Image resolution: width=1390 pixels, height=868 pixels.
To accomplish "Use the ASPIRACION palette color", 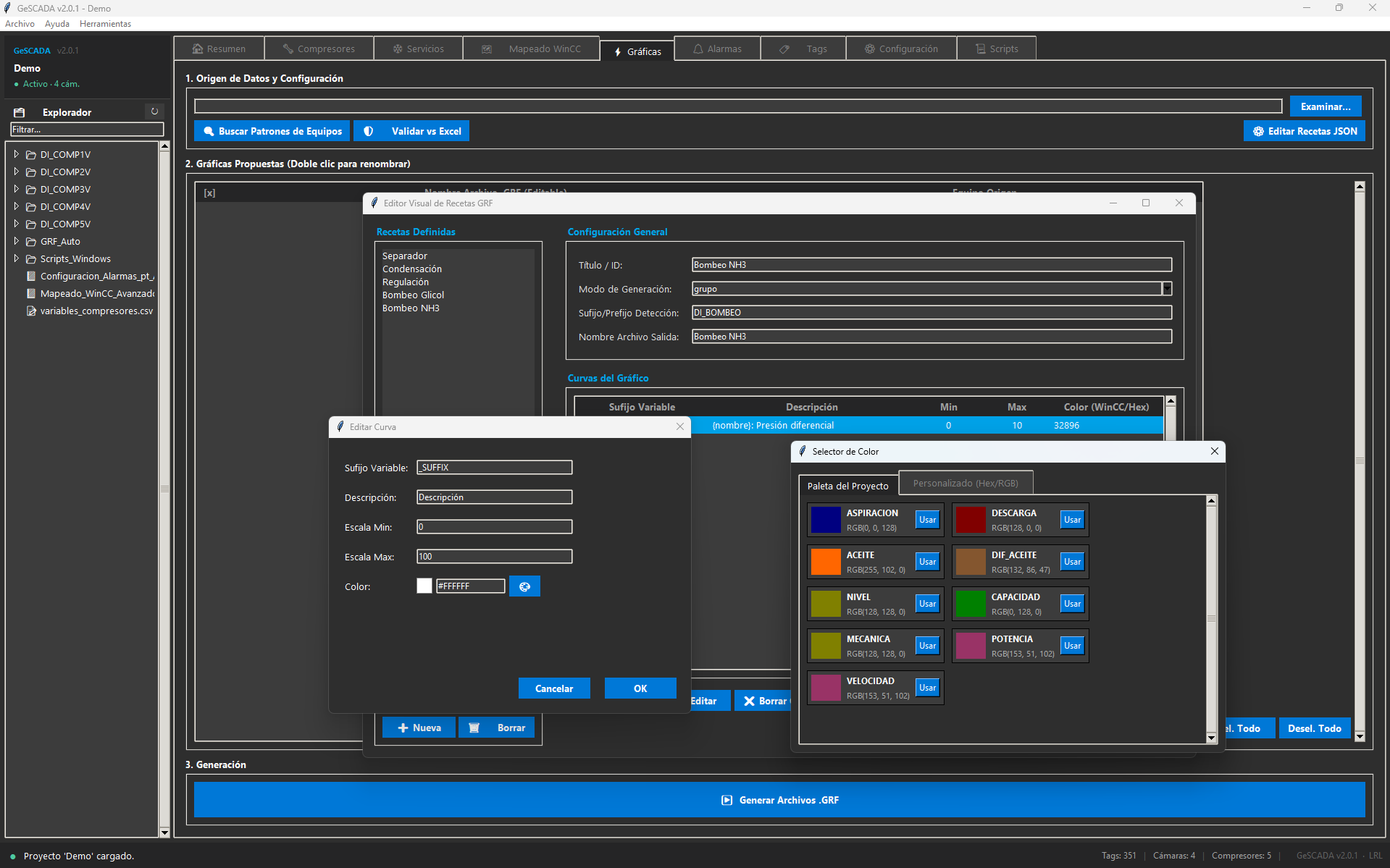I will 927,520.
